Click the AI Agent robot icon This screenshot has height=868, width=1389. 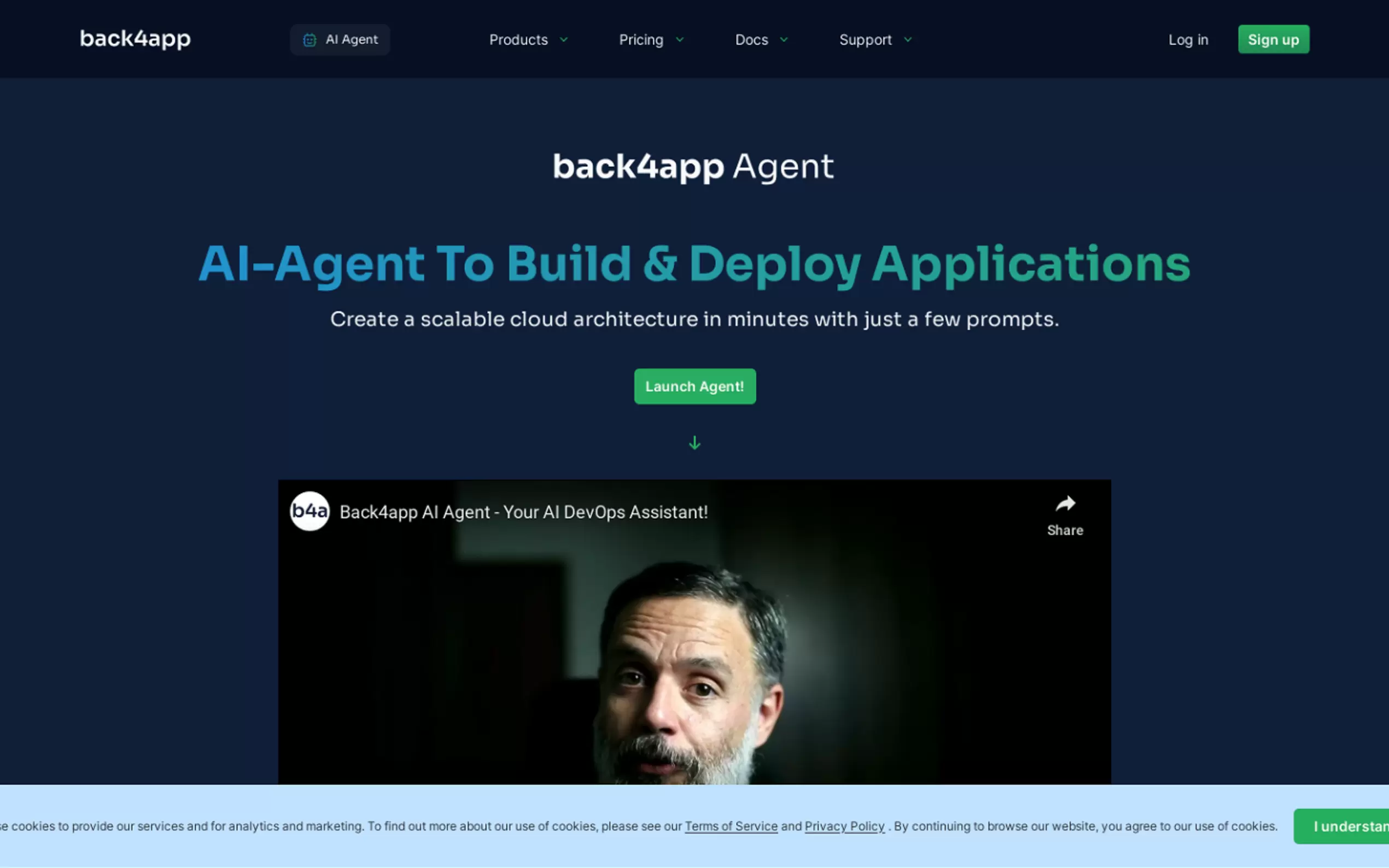click(310, 39)
